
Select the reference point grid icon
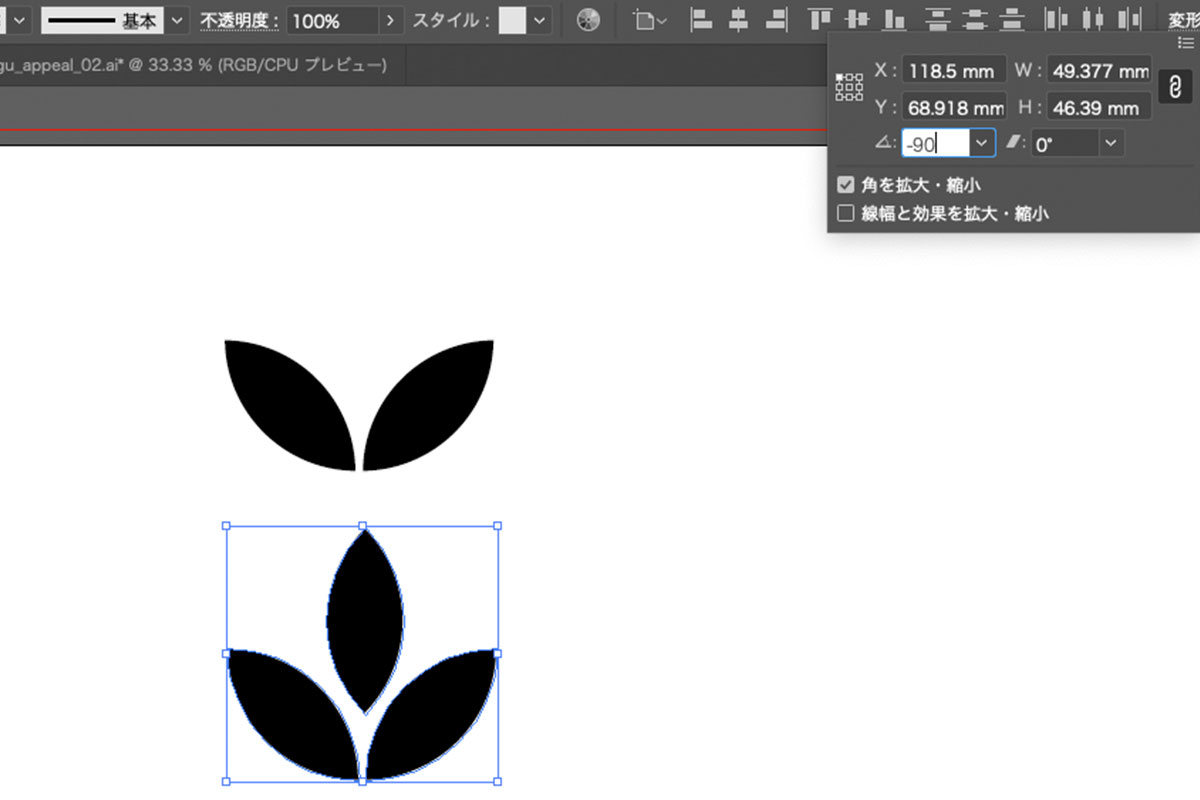849,88
